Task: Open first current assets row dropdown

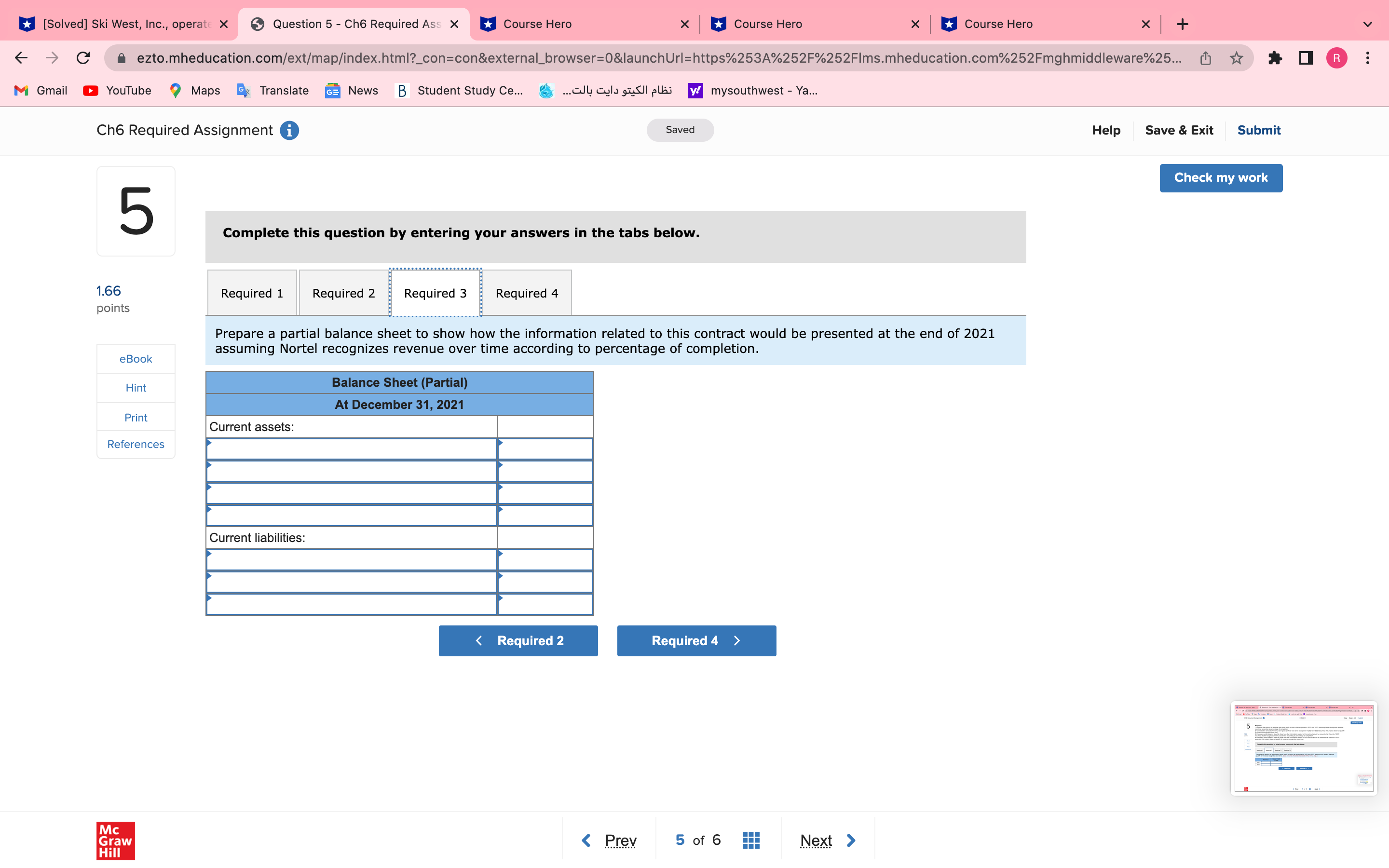Action: [x=351, y=449]
